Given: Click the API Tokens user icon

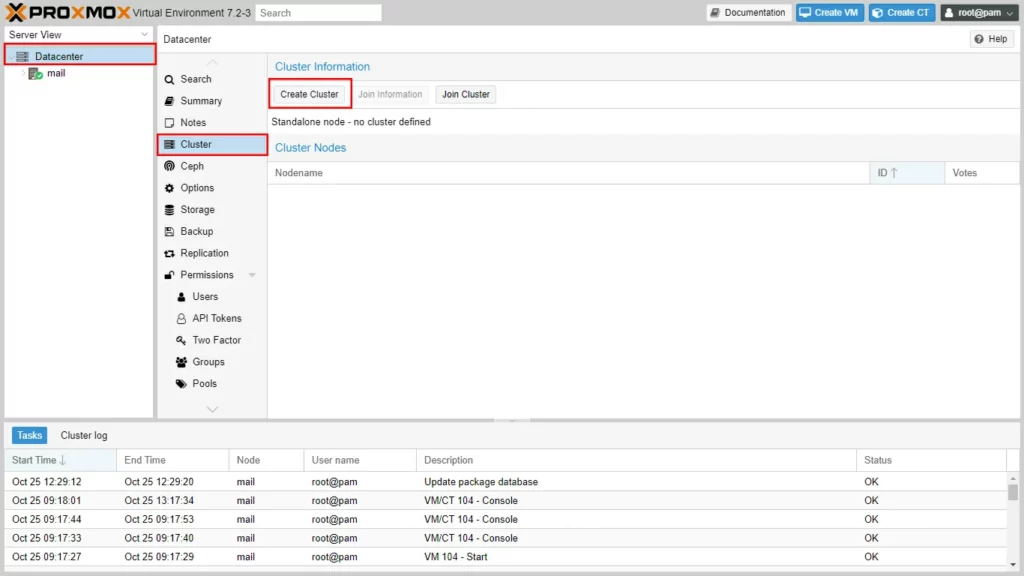Looking at the screenshot, I should click(181, 318).
